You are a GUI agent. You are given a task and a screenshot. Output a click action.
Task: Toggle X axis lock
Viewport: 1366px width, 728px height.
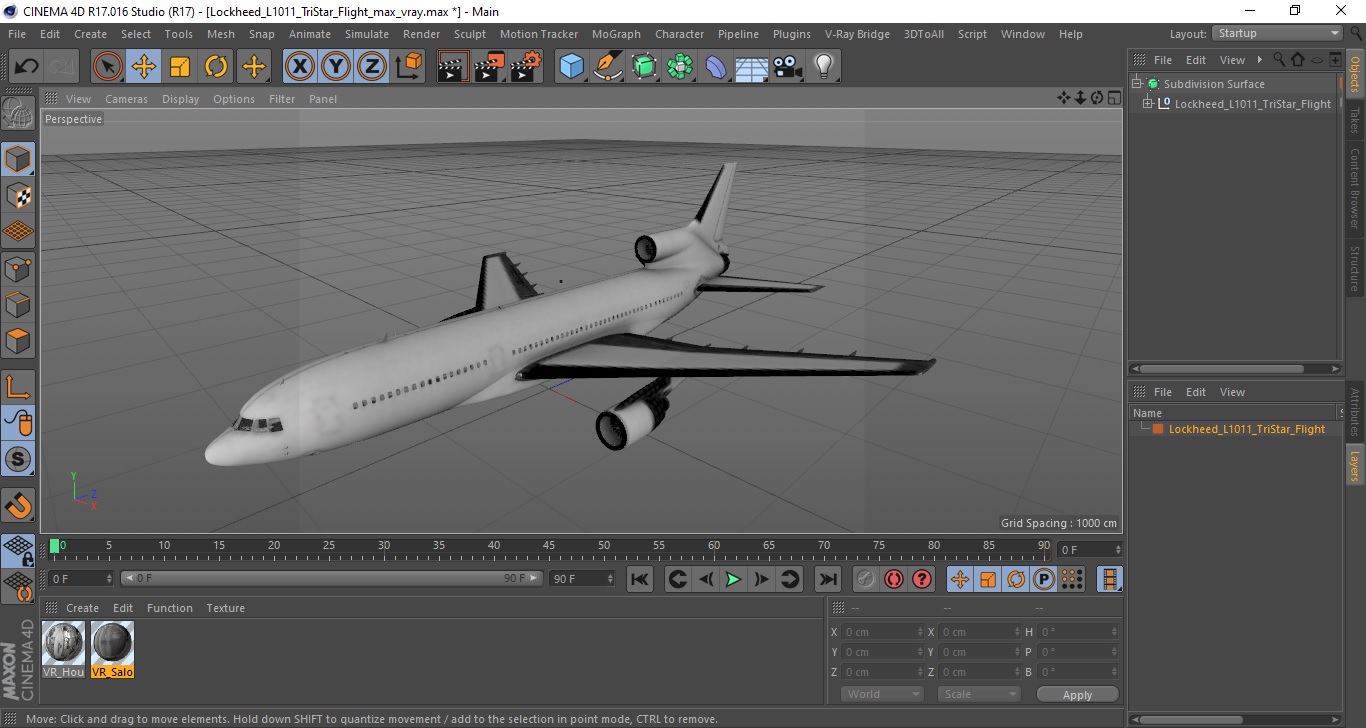click(300, 67)
